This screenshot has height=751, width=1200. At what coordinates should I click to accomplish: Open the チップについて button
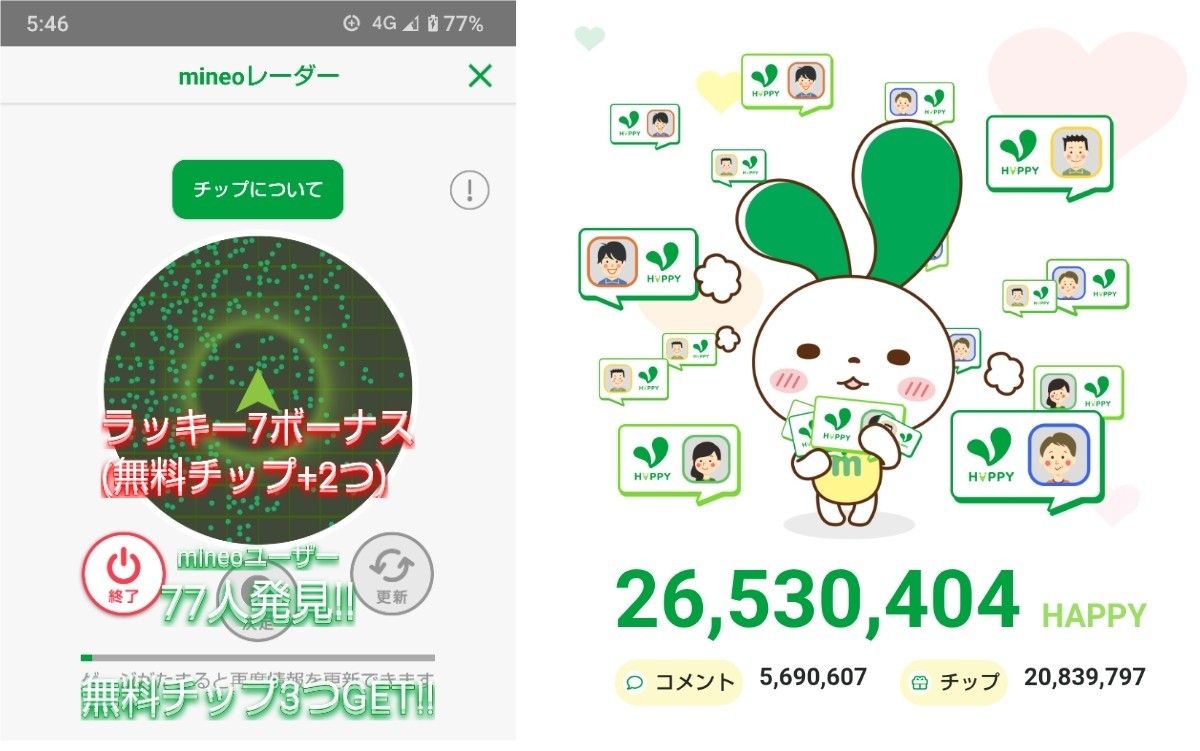(258, 189)
